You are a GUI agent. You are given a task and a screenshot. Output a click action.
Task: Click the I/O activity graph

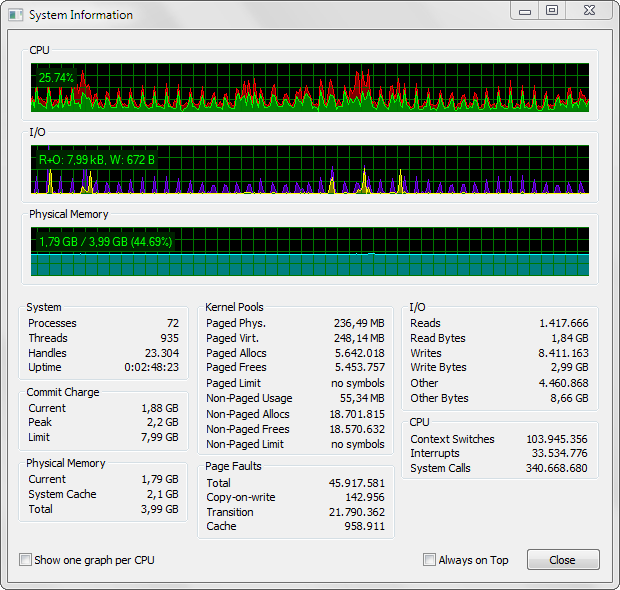click(310, 169)
